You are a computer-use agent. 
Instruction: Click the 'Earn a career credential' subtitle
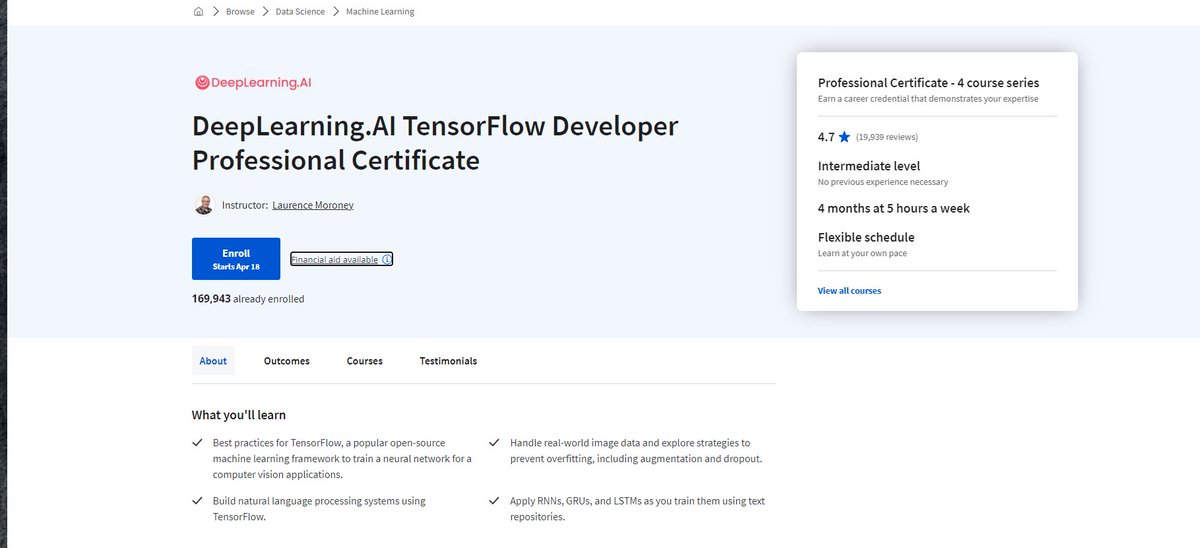928,99
